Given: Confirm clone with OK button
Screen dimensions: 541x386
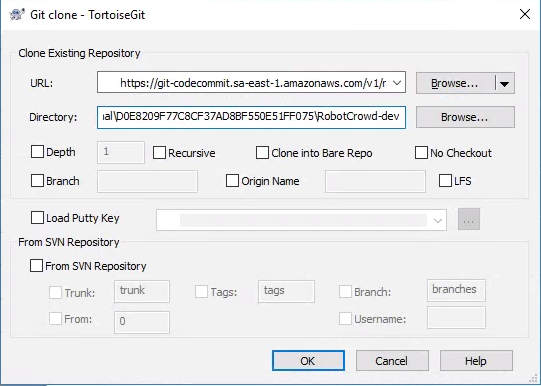Looking at the screenshot, I should 308,361.
